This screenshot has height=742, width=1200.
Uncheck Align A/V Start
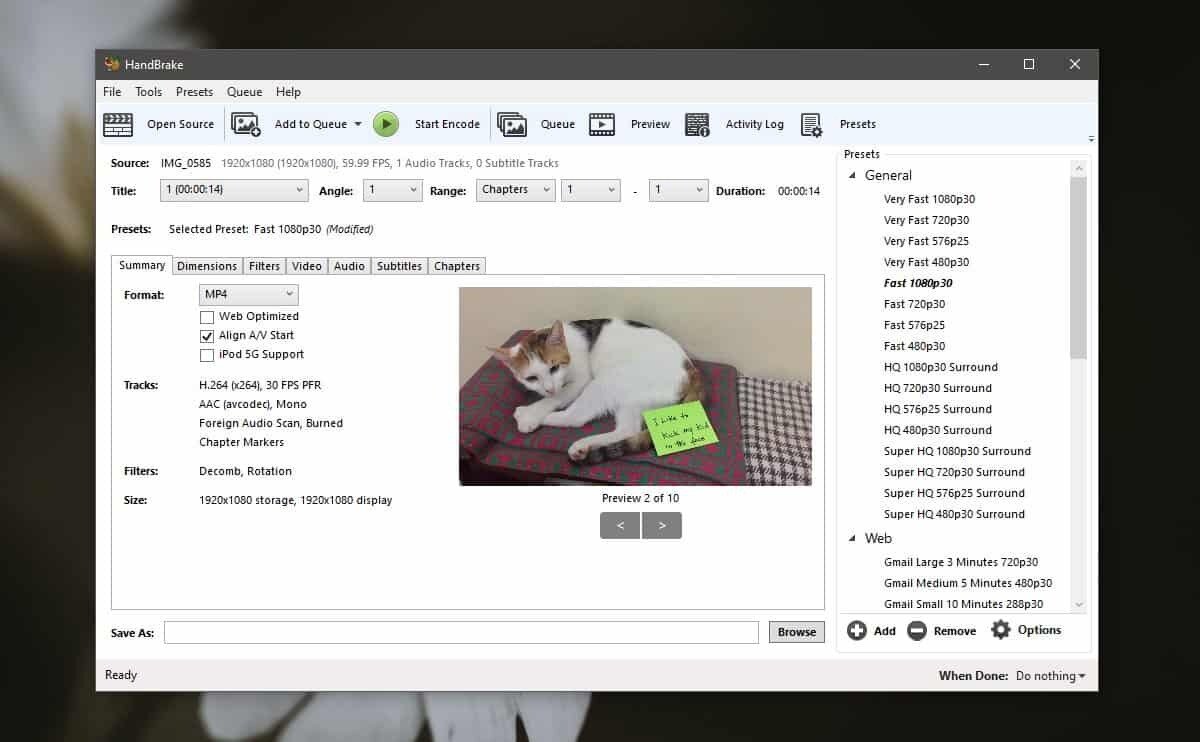tap(207, 336)
